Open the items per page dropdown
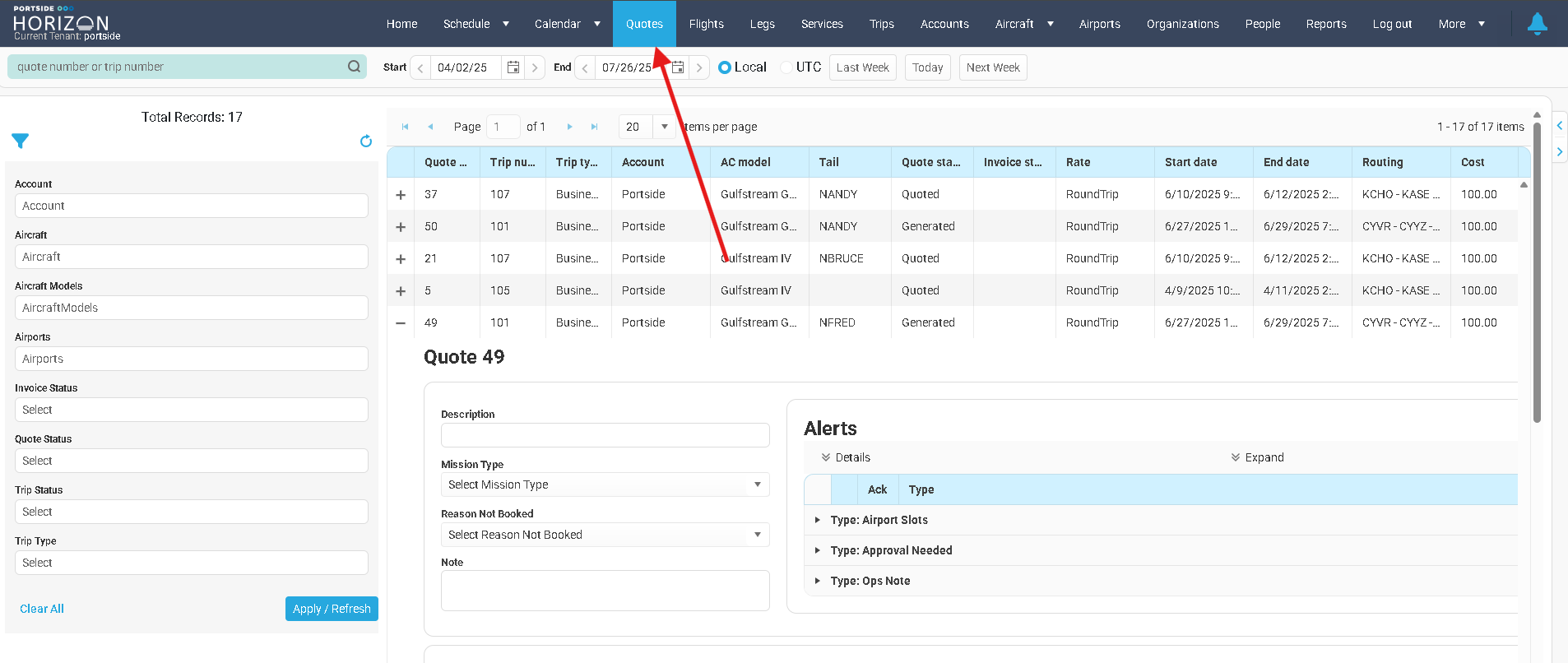 pos(664,127)
